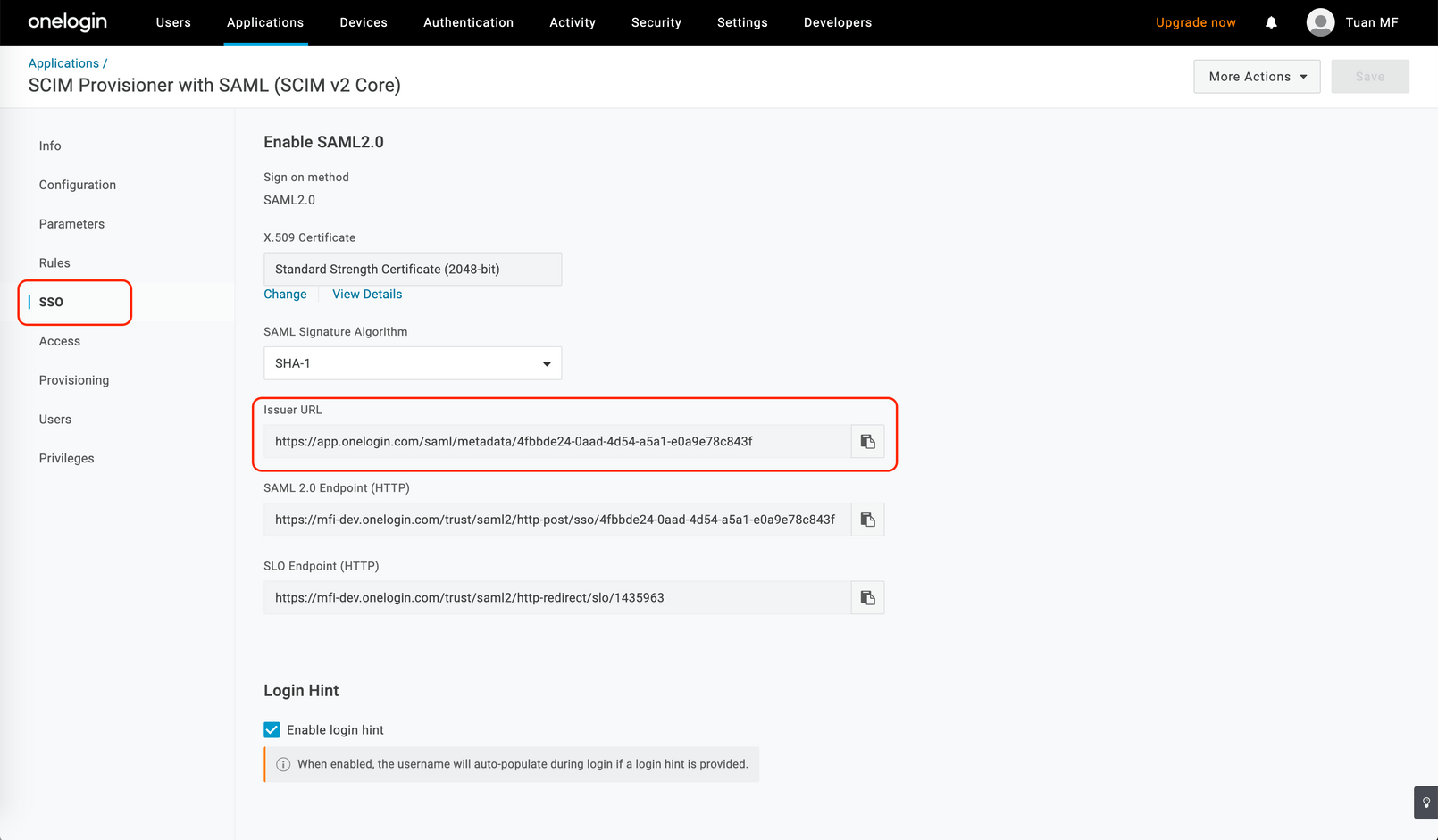Open the Users menu
1438x840 pixels.
coord(173,22)
